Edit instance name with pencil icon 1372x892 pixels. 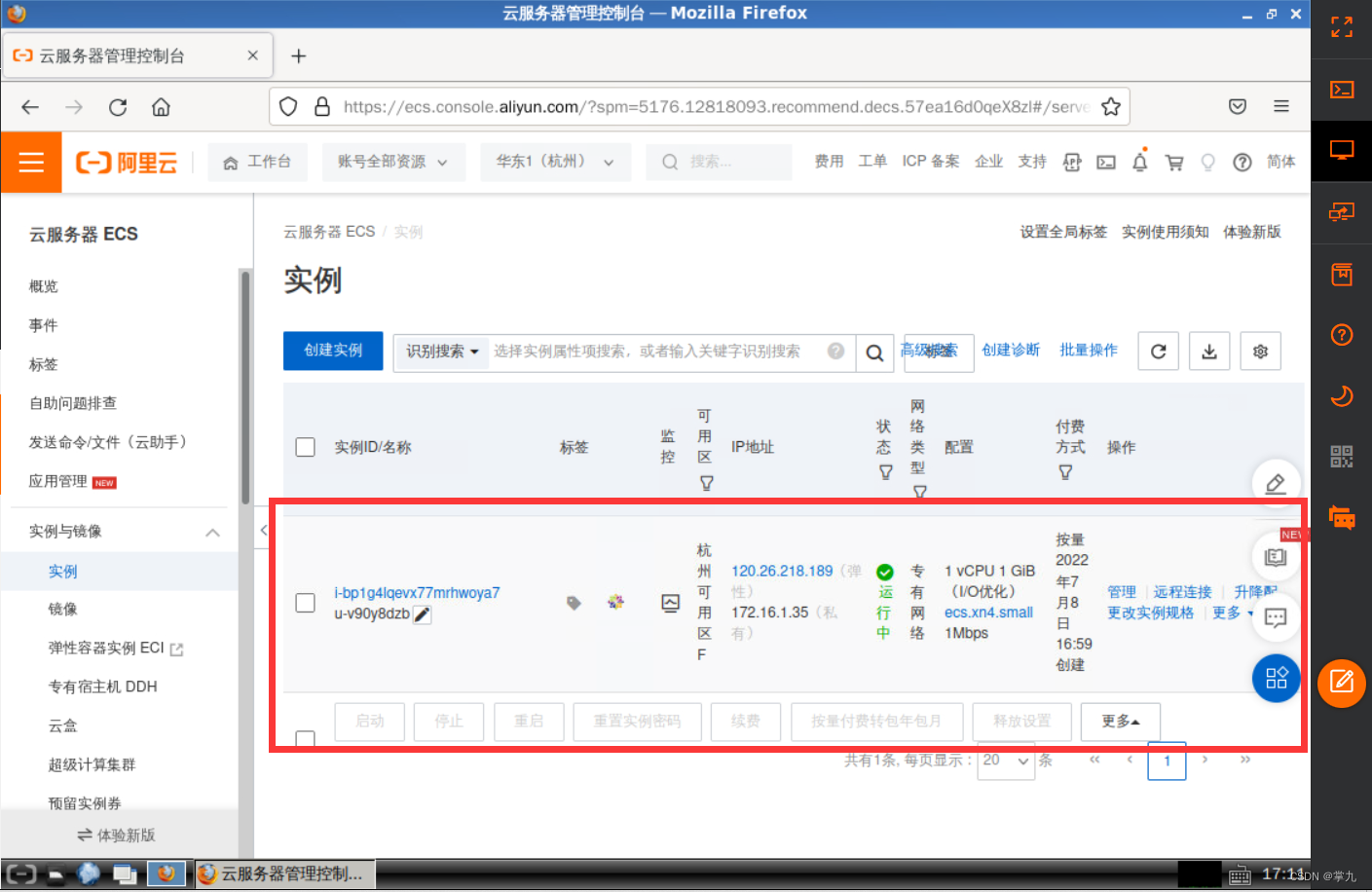[423, 614]
